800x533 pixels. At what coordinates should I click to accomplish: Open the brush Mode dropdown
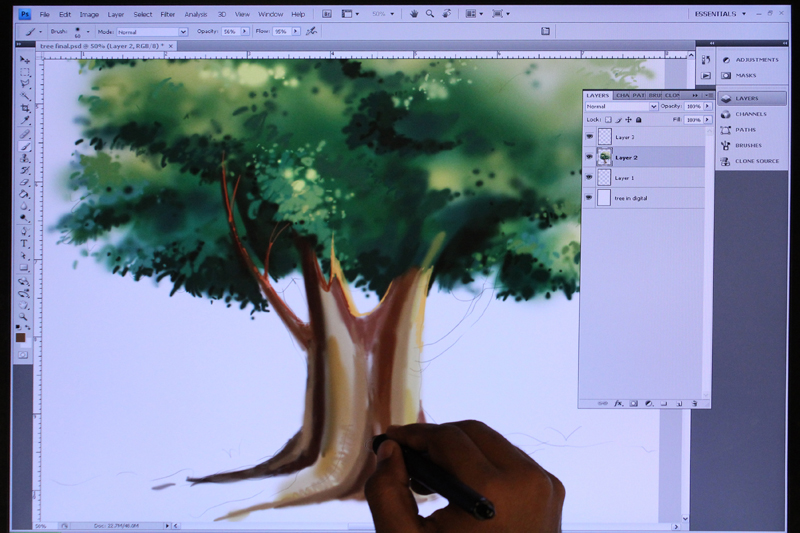153,32
